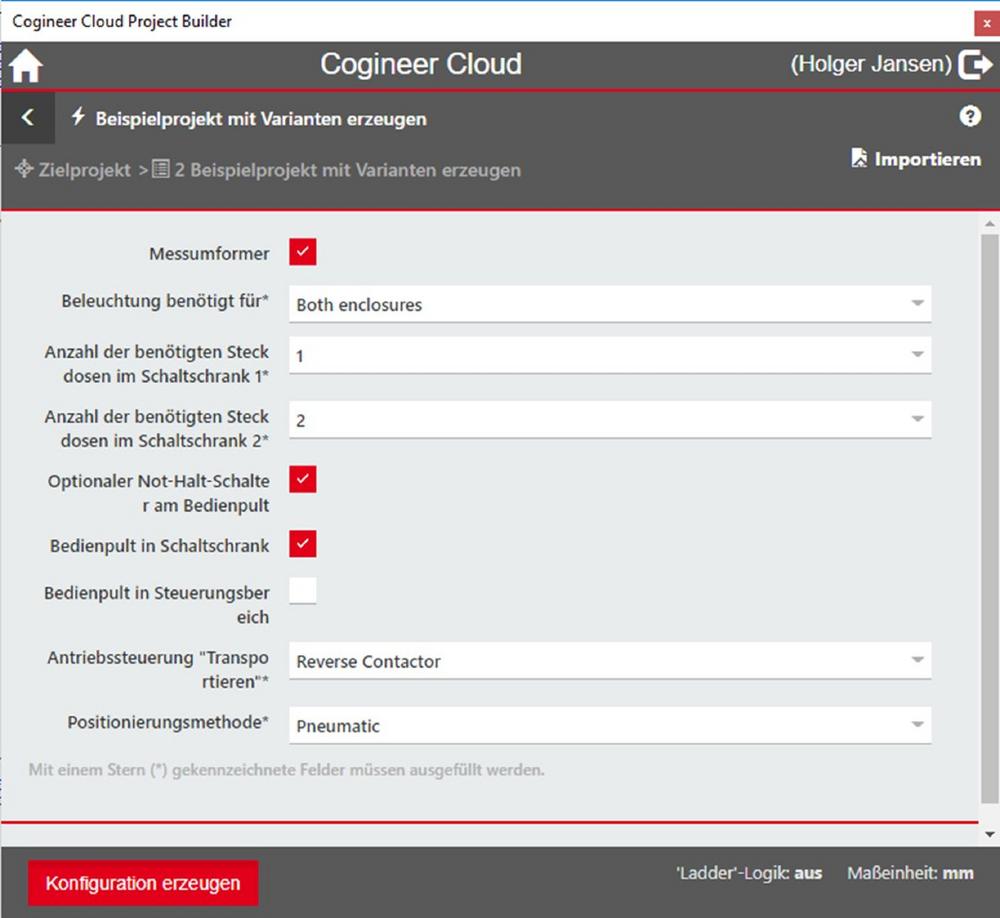Toggle Optionaler Not-Halt-Schalter am Bedienpult checkbox

303,479
